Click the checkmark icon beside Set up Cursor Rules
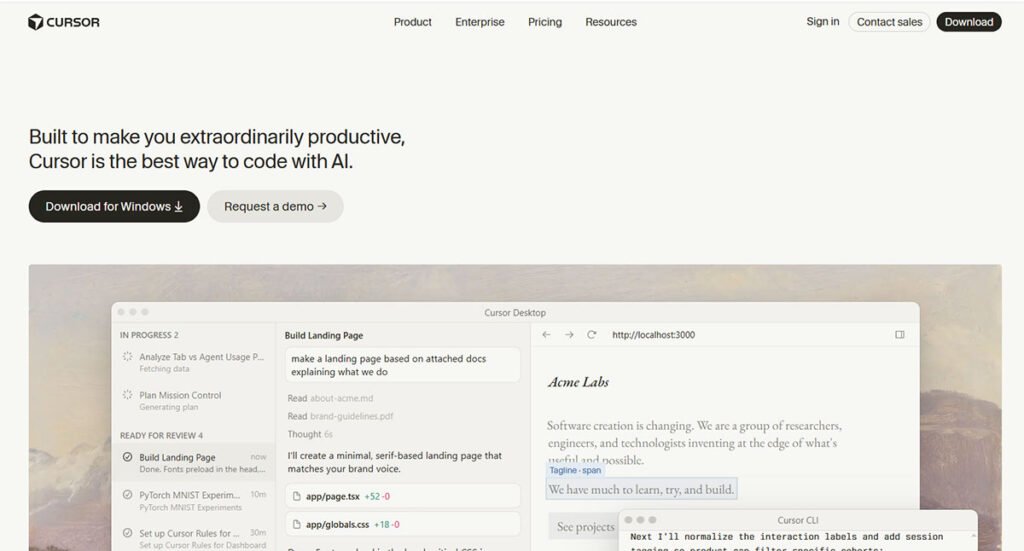The height and width of the screenshot is (551, 1024). pyautogui.click(x=127, y=533)
